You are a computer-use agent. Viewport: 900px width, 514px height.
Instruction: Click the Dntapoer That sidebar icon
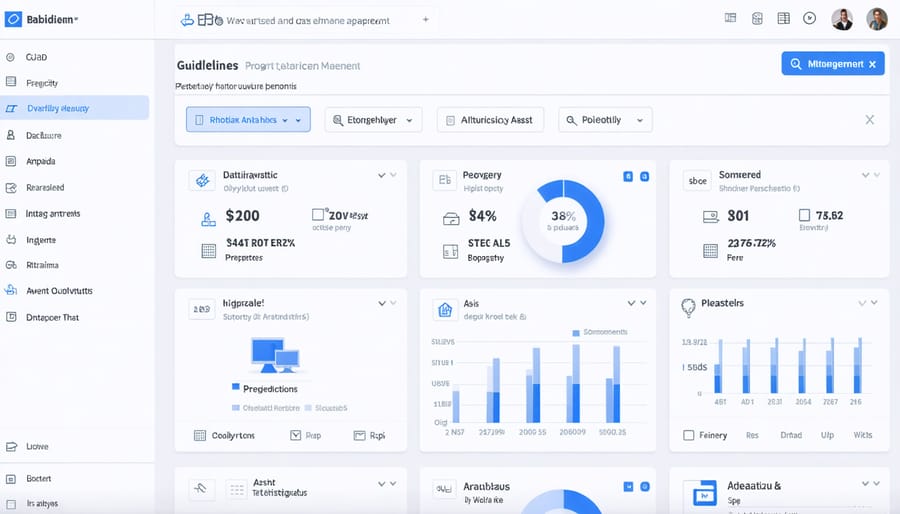click(x=11, y=317)
